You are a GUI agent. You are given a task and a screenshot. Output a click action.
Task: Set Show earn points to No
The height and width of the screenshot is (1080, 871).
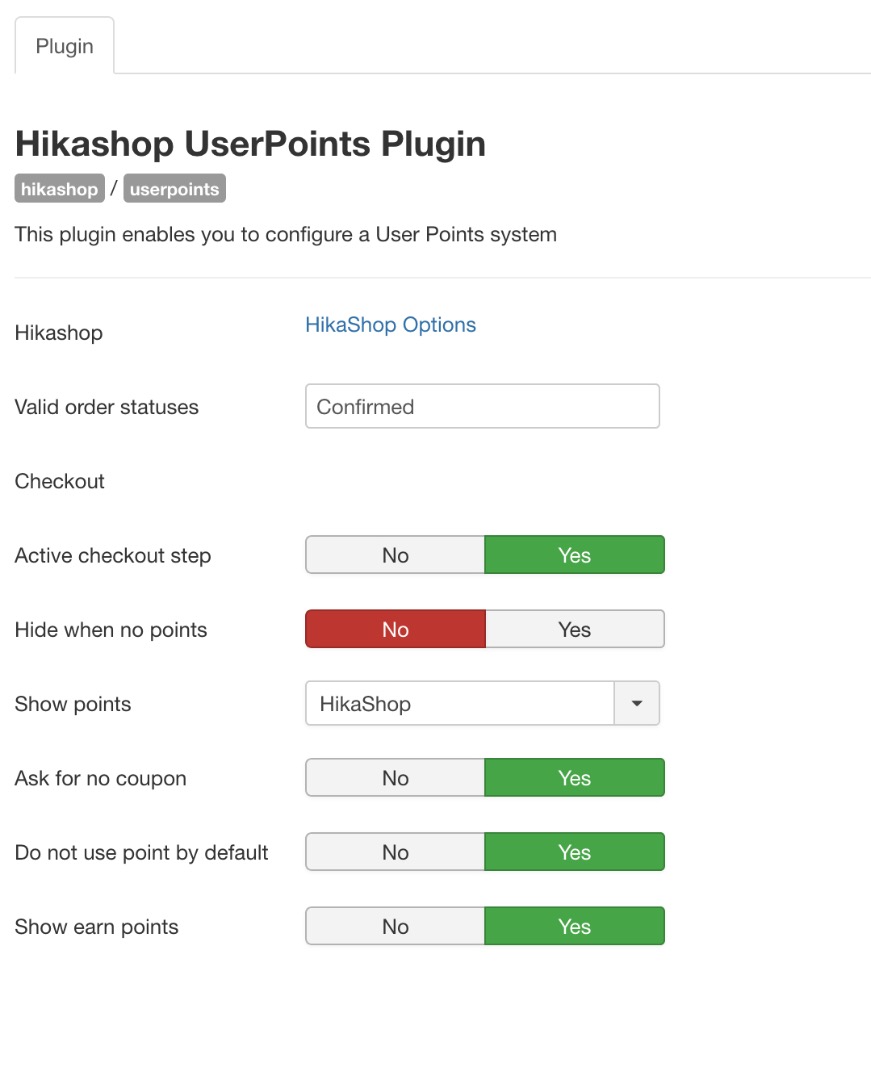pos(395,927)
